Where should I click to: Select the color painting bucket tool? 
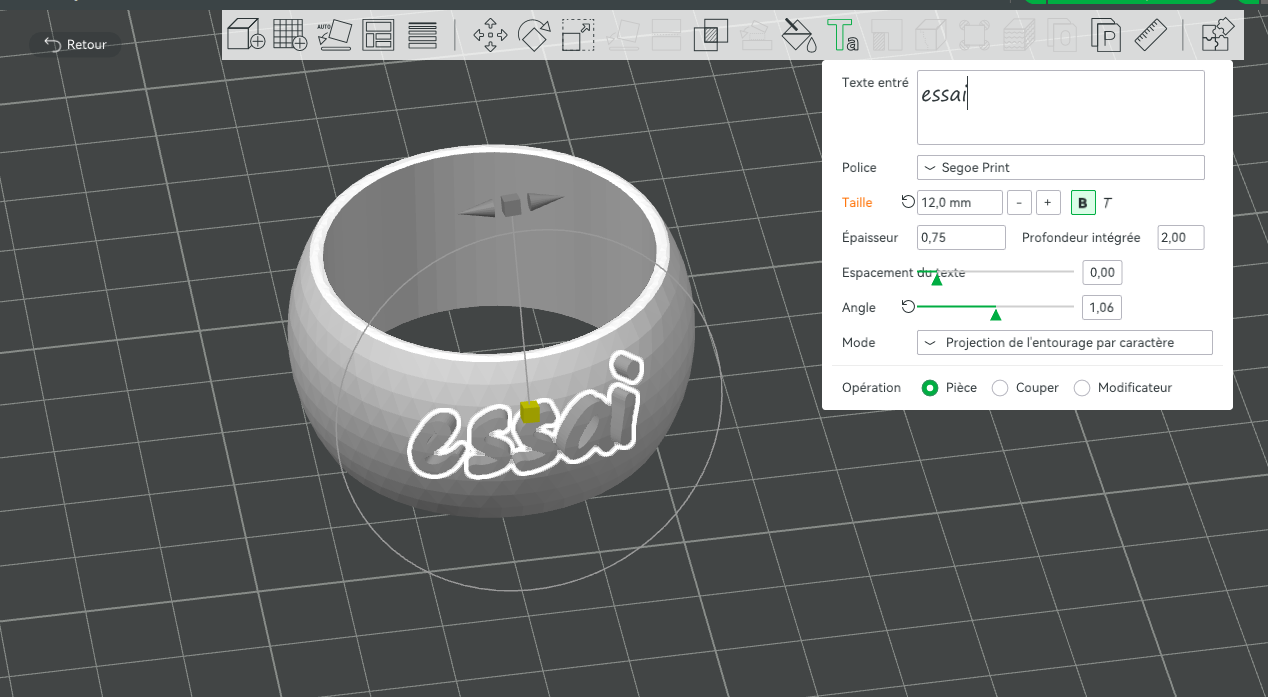(x=799, y=35)
